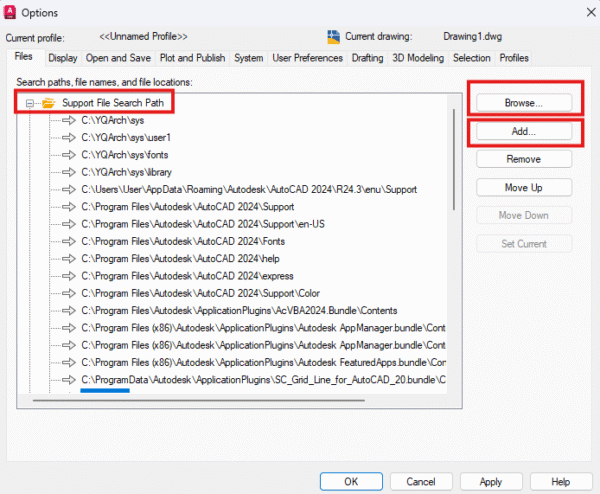600x494 pixels.
Task: Click the Support File Search Path folder icon
Action: tap(47, 102)
